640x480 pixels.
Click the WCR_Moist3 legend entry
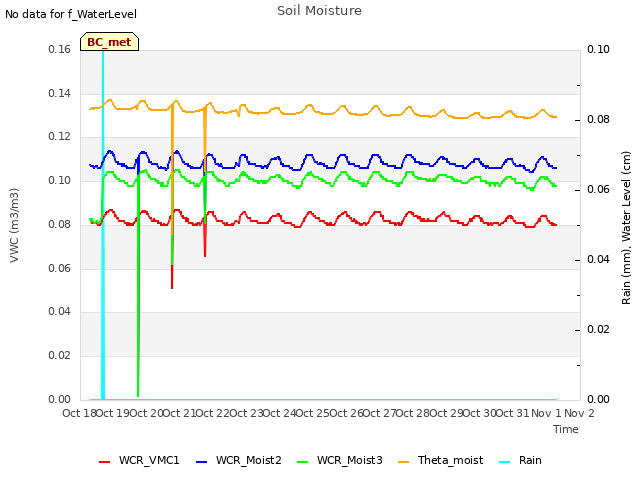click(340, 460)
